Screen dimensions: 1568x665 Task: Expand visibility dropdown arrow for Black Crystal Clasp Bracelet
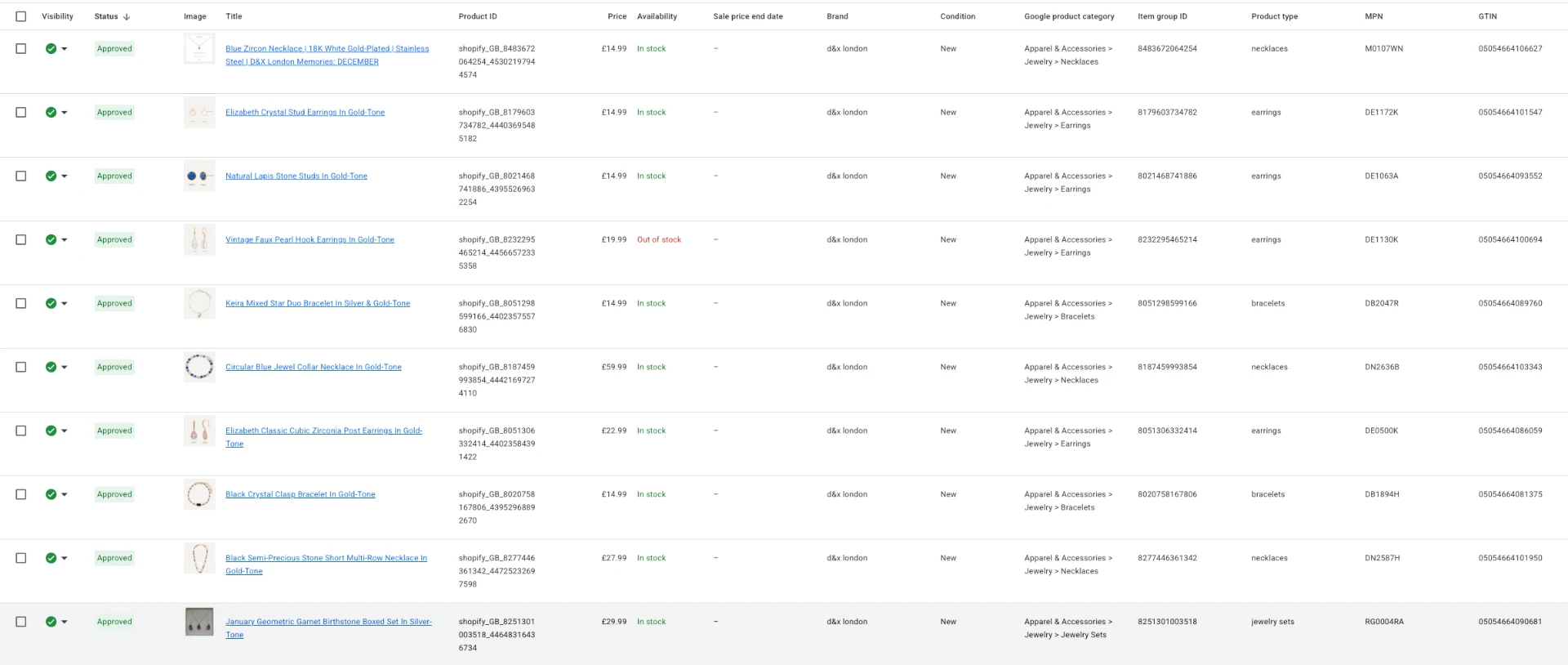pos(65,495)
